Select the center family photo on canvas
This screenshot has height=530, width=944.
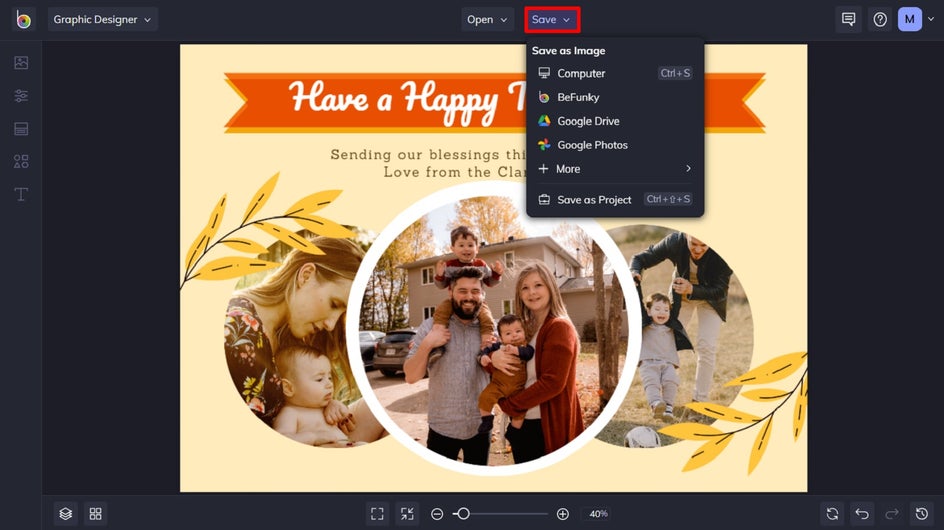pyautogui.click(x=493, y=330)
